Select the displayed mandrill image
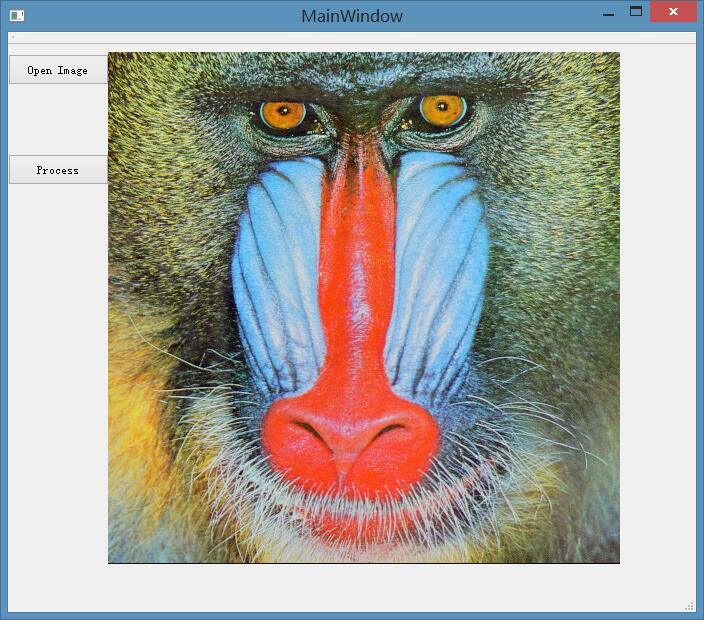 364,308
